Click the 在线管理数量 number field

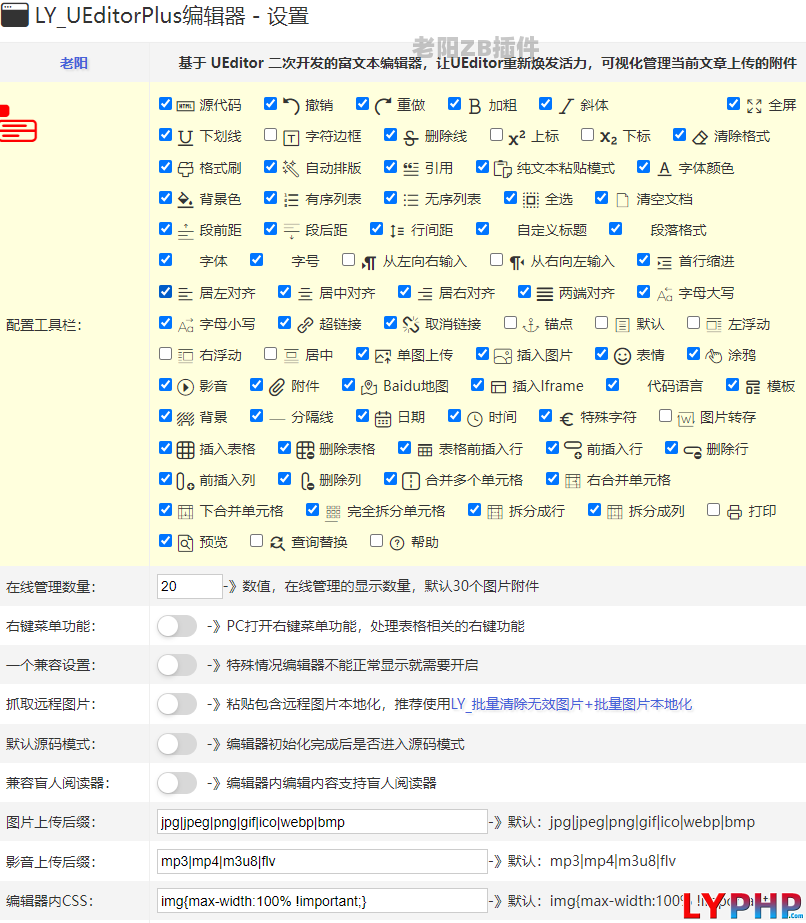tap(189, 586)
